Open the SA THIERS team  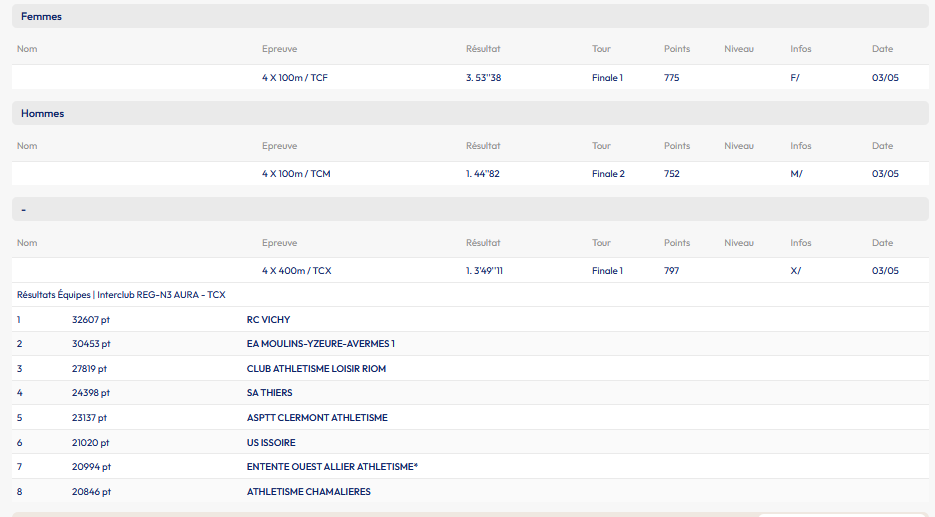[270, 392]
